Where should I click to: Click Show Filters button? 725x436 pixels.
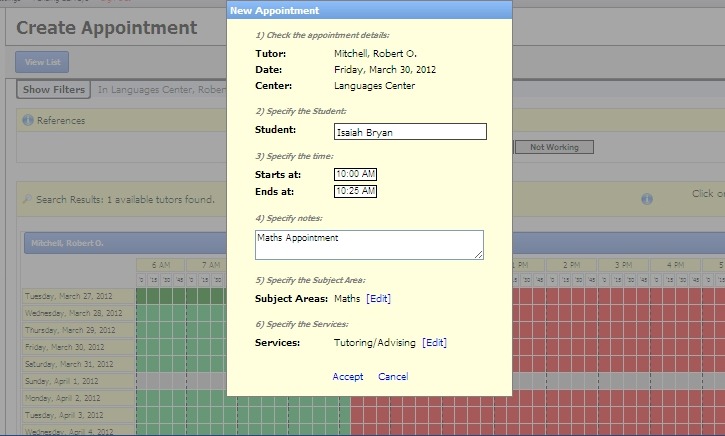(x=54, y=89)
